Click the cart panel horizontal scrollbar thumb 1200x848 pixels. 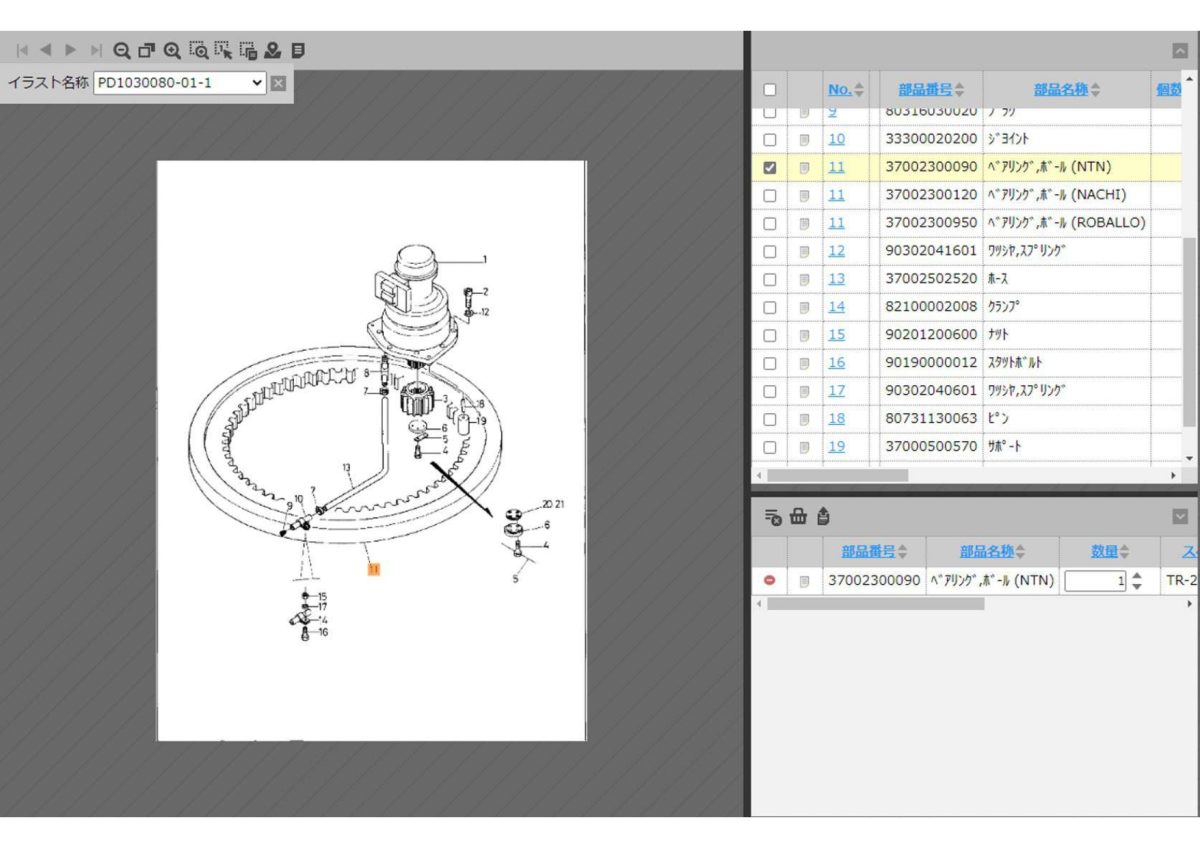(875, 604)
